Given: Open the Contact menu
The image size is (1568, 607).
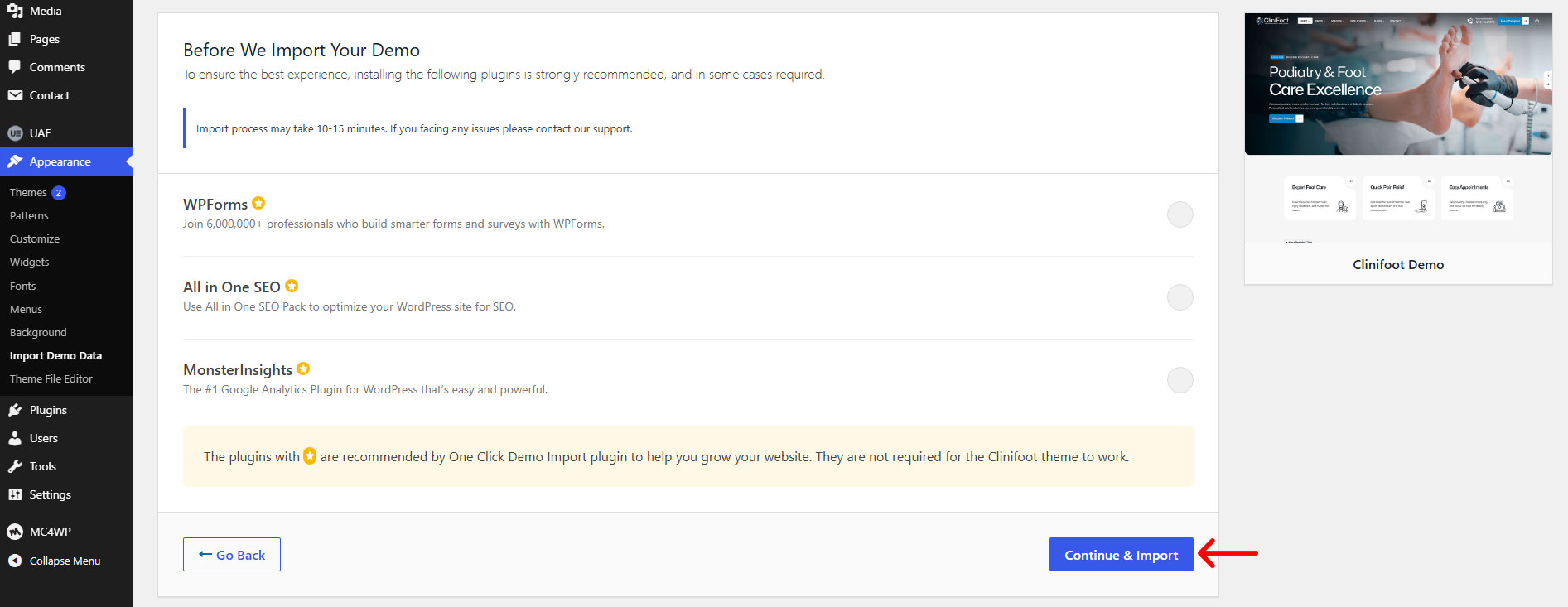Looking at the screenshot, I should [66, 95].
